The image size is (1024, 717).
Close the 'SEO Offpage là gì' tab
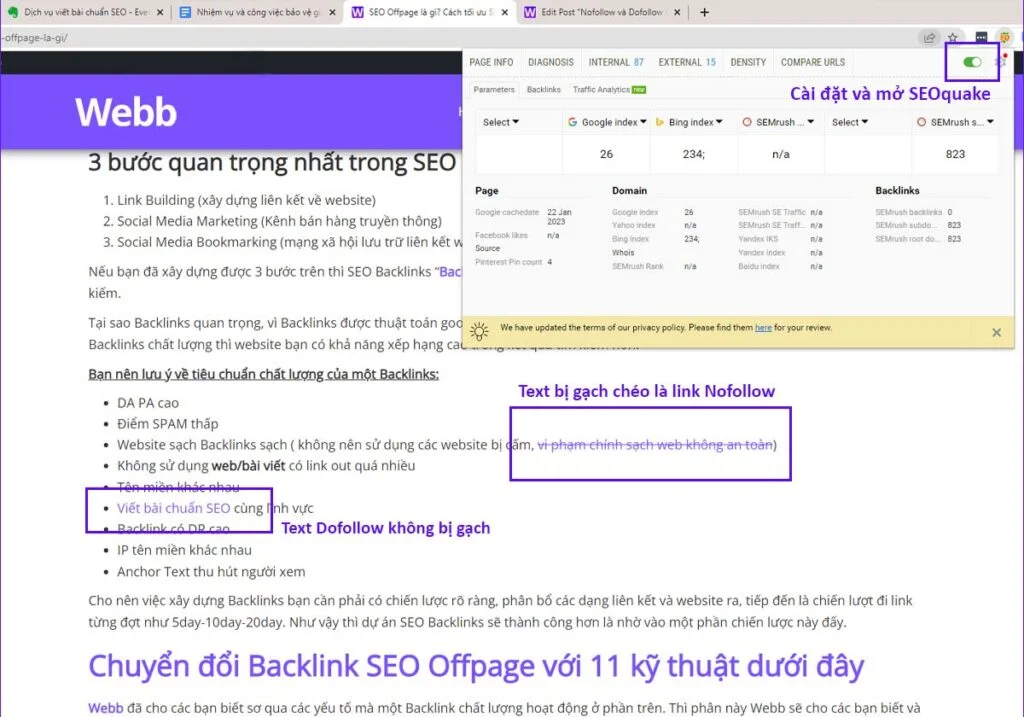(504, 12)
